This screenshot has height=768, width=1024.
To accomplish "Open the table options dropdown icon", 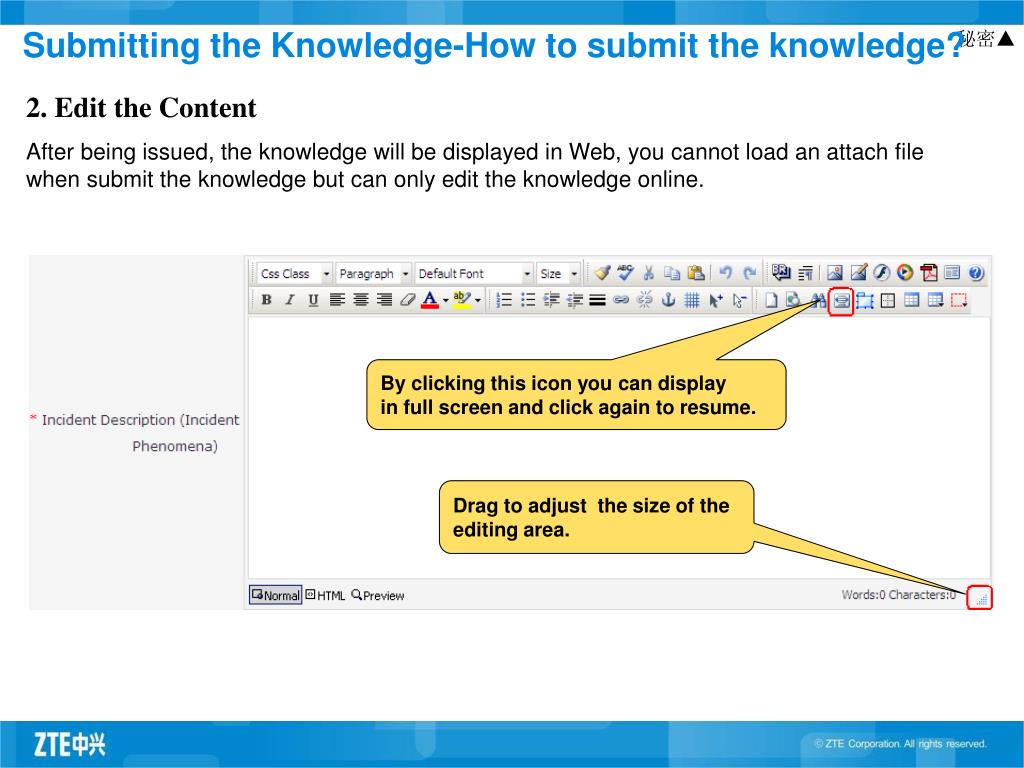I will pos(936,300).
